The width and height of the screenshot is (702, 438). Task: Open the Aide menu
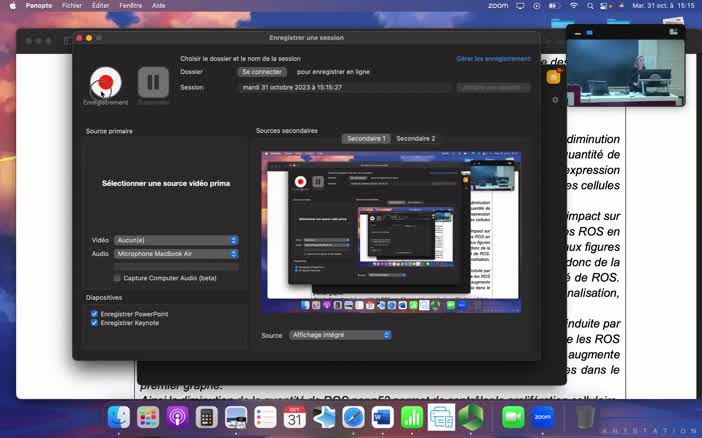click(158, 6)
